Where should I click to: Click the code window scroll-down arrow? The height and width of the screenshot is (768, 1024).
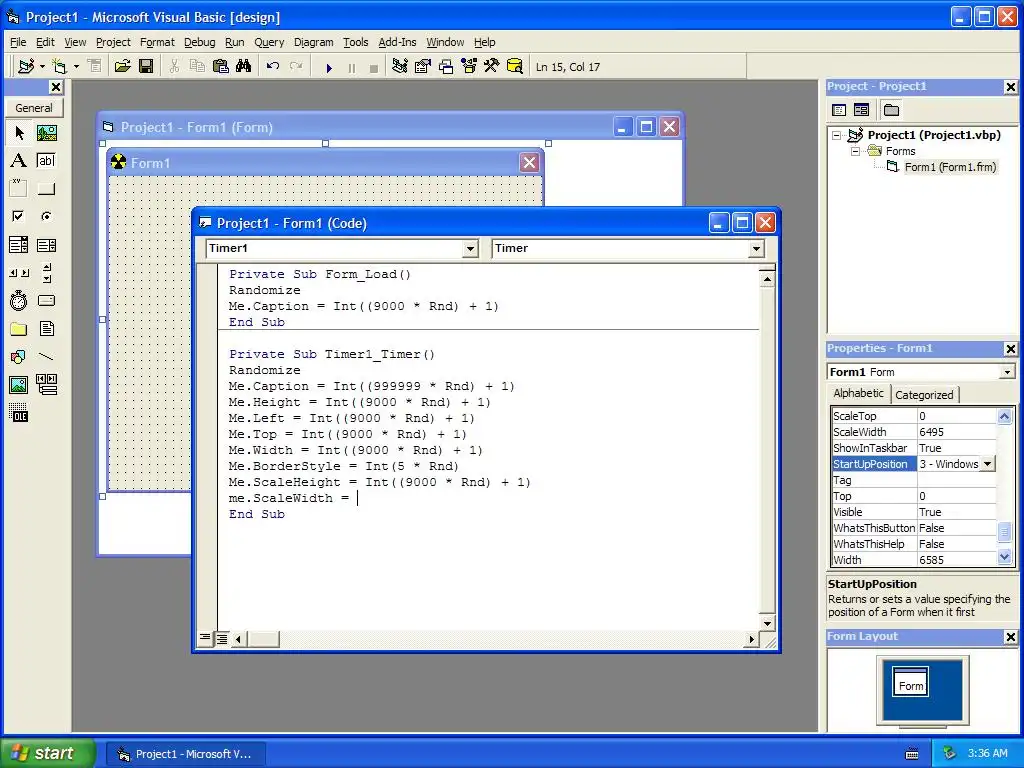point(767,623)
